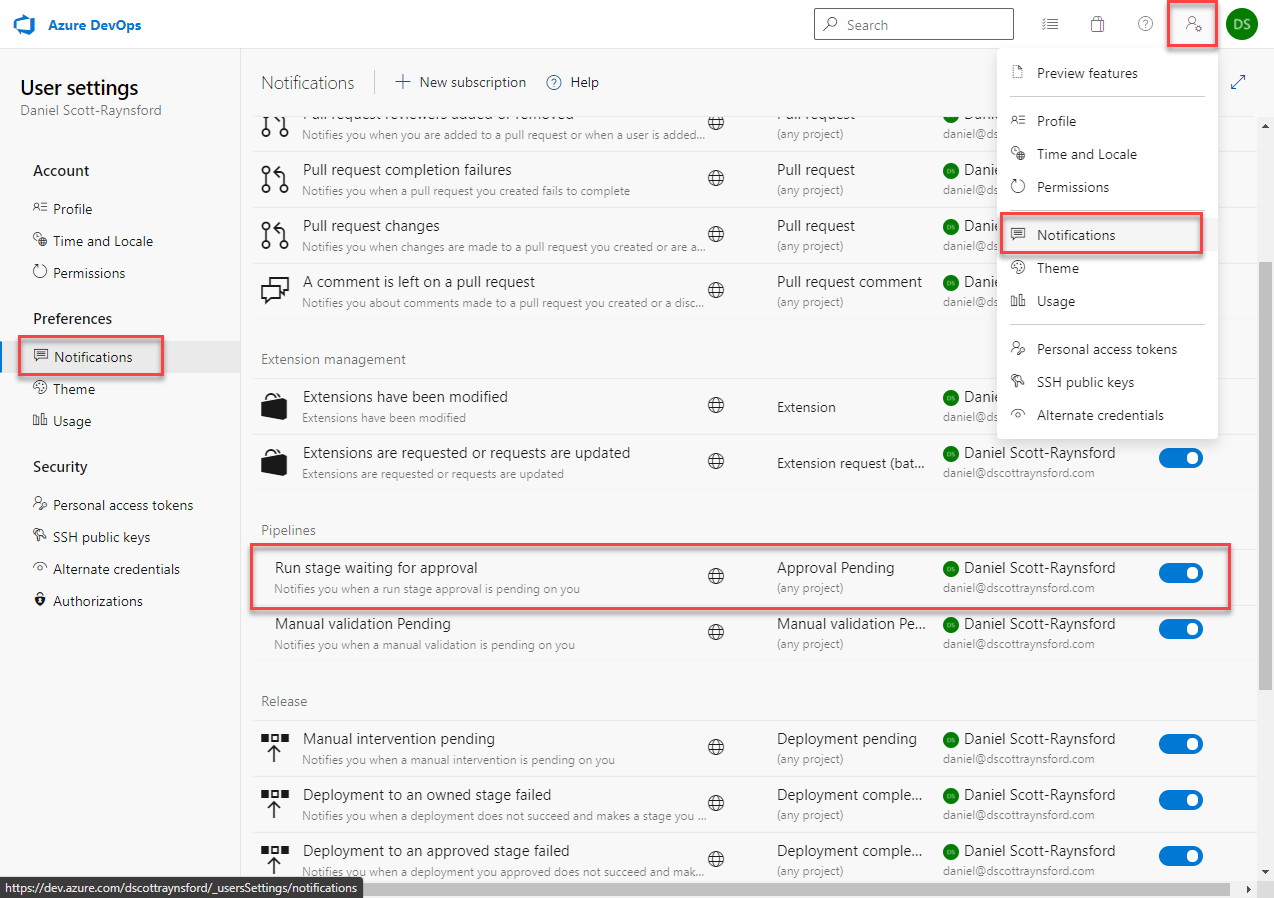Click New subscription button

click(461, 82)
